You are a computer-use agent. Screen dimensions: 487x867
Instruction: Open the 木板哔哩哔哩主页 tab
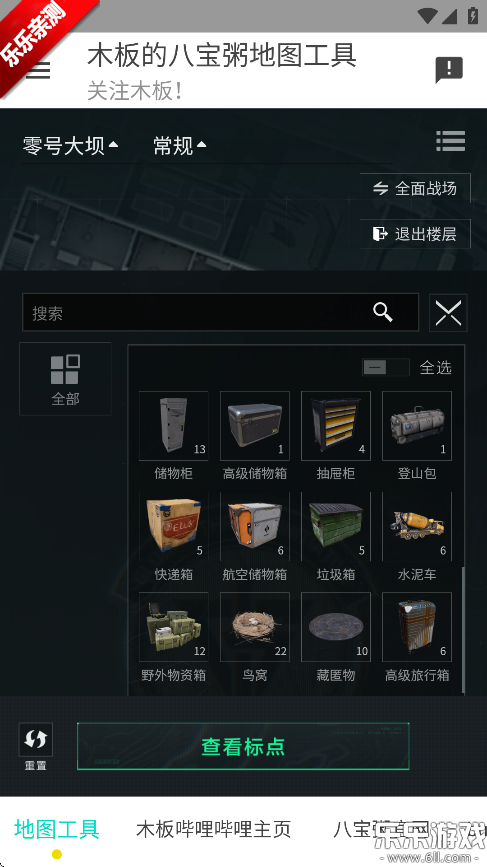tap(213, 829)
